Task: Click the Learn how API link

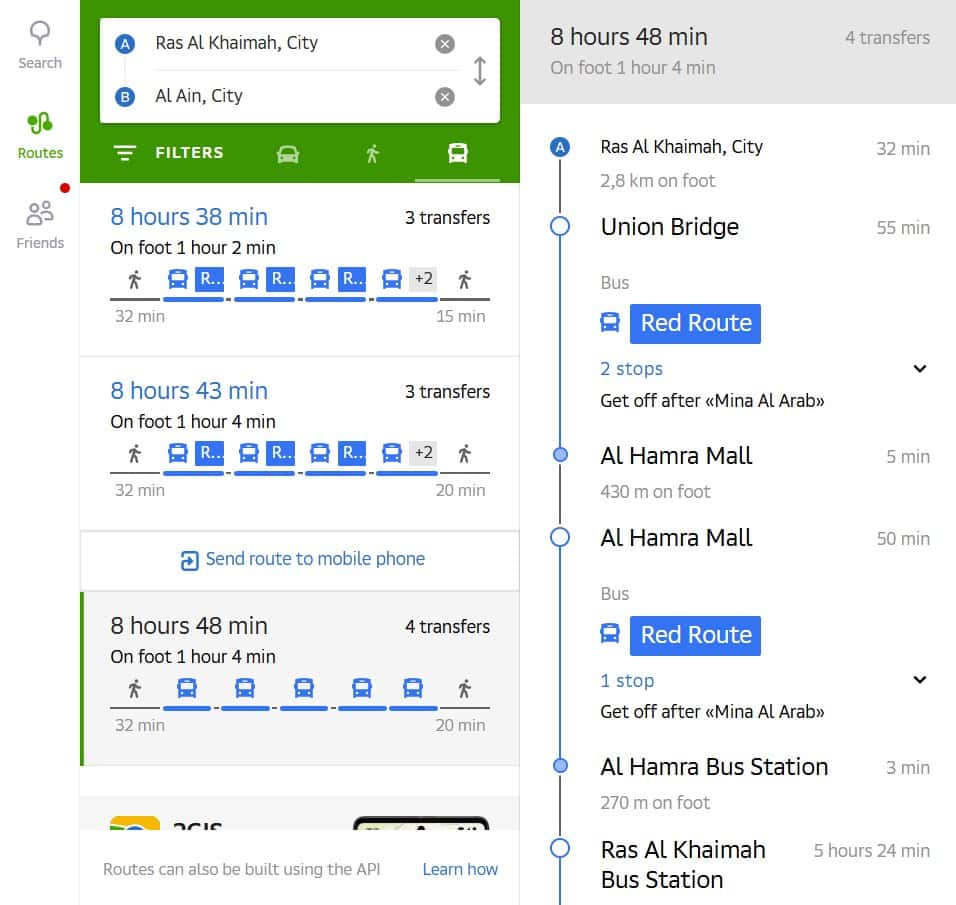Action: click(460, 869)
